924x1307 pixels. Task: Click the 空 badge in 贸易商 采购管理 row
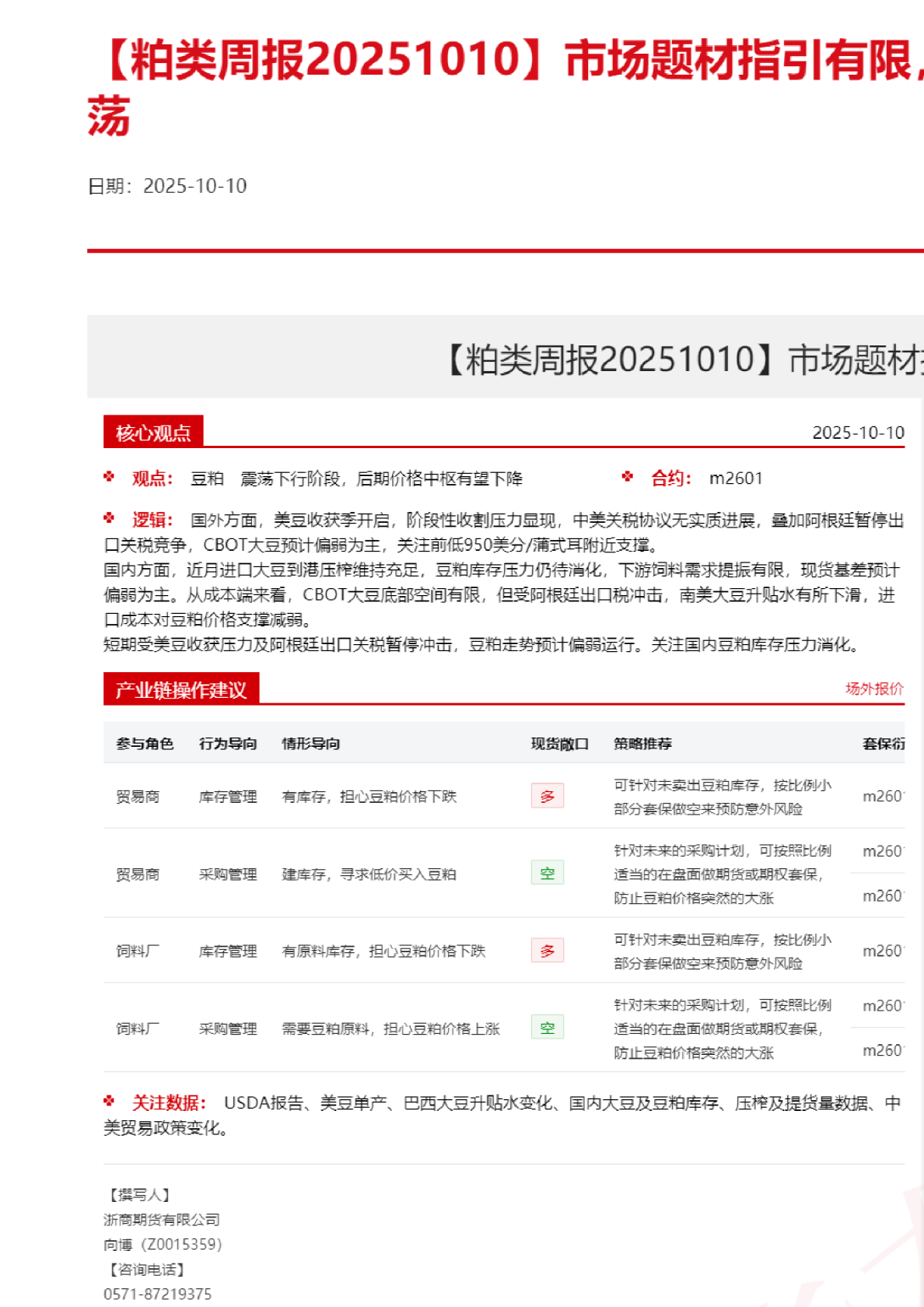548,873
